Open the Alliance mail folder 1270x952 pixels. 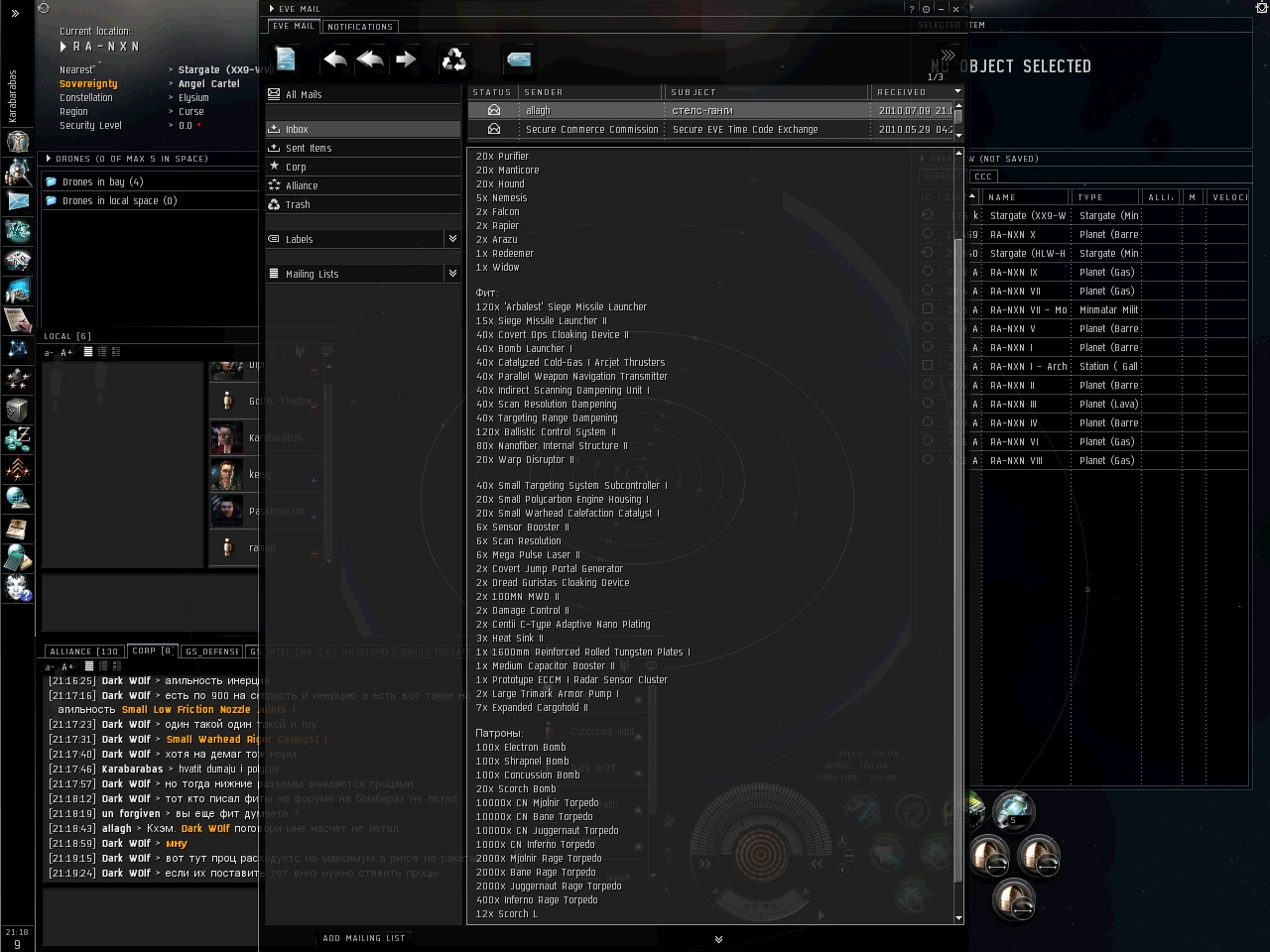point(363,185)
